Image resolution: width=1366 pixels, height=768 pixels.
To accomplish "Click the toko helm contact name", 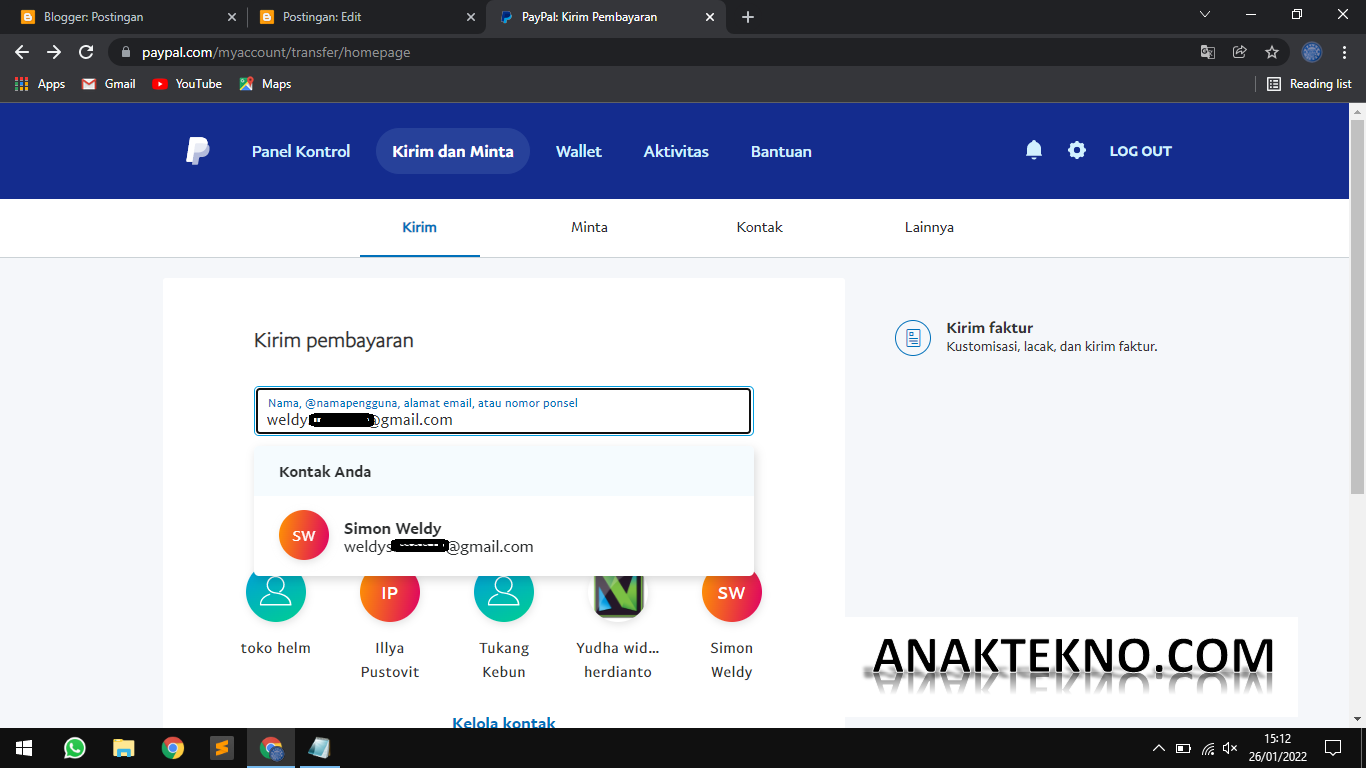I will [276, 648].
